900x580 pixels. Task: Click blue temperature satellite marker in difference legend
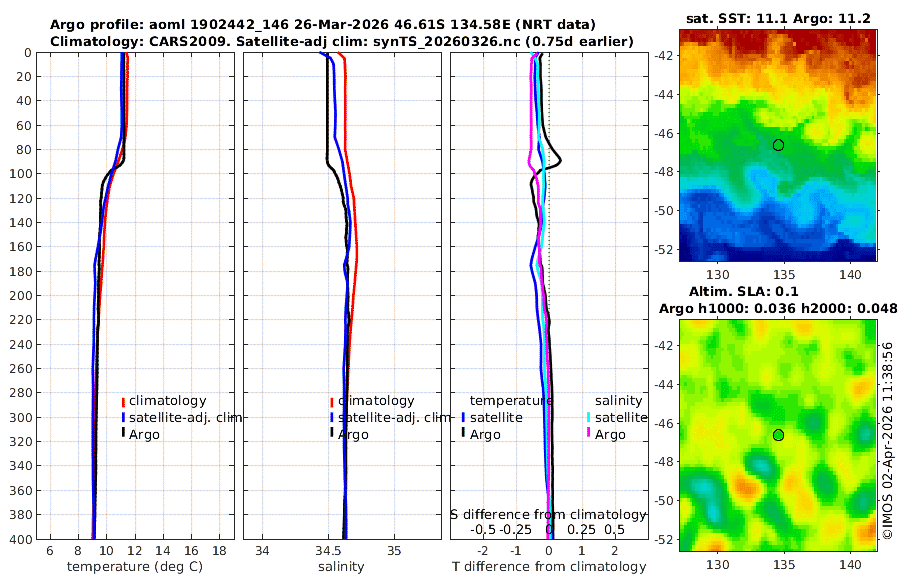pyautogui.click(x=463, y=417)
